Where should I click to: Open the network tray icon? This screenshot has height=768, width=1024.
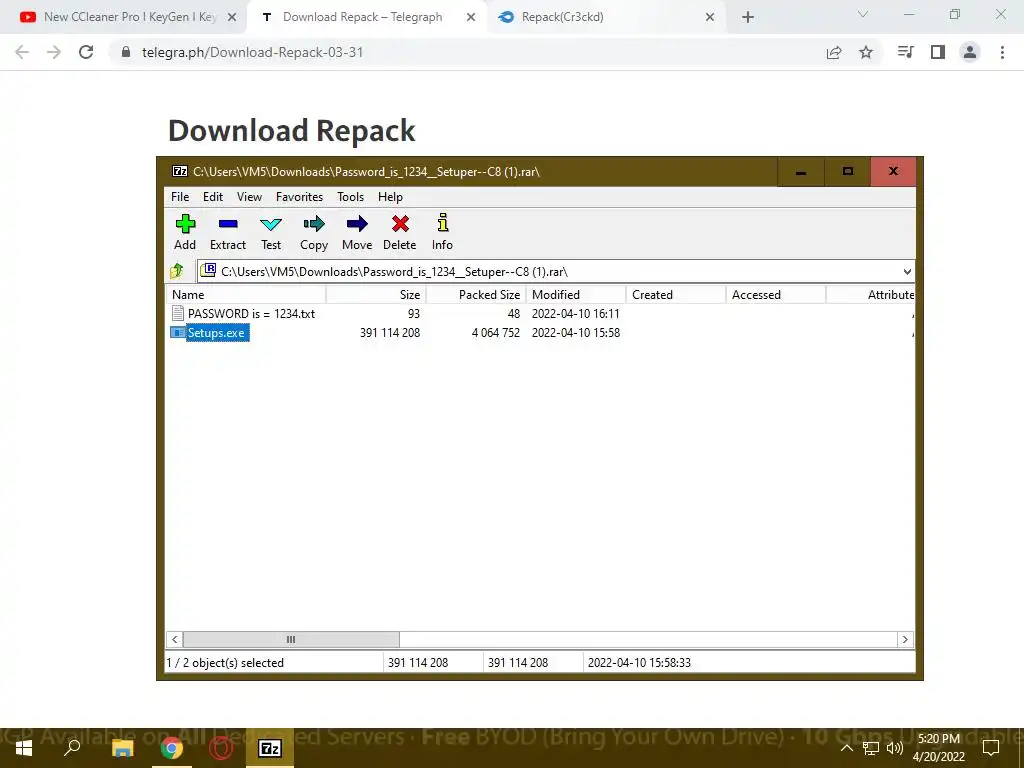[x=871, y=748]
